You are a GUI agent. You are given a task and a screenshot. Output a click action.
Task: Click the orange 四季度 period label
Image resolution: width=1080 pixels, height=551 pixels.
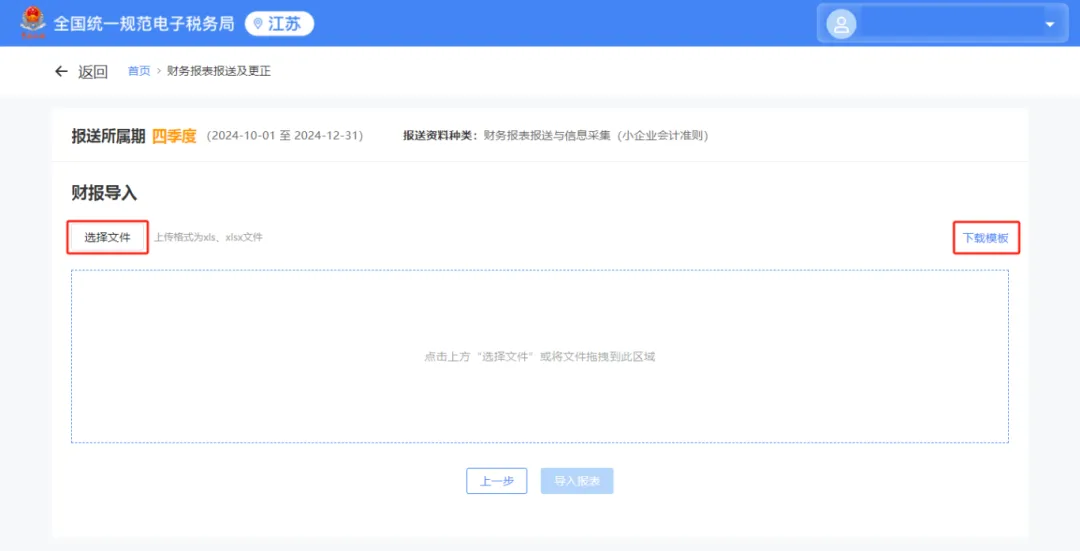click(174, 136)
